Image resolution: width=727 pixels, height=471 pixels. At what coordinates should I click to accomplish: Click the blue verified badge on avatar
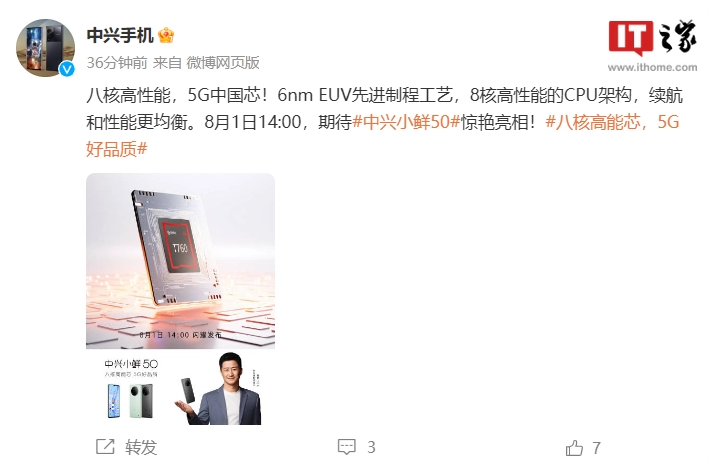[67, 69]
